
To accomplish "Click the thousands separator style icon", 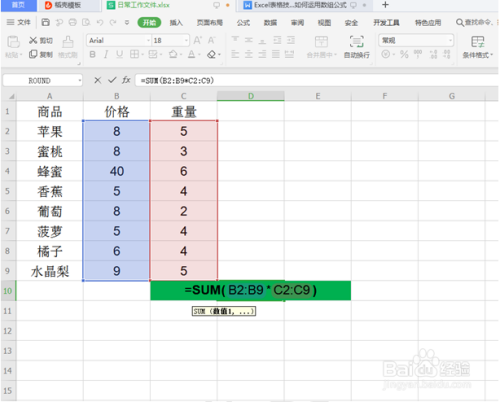I will pyautogui.click(x=418, y=54).
